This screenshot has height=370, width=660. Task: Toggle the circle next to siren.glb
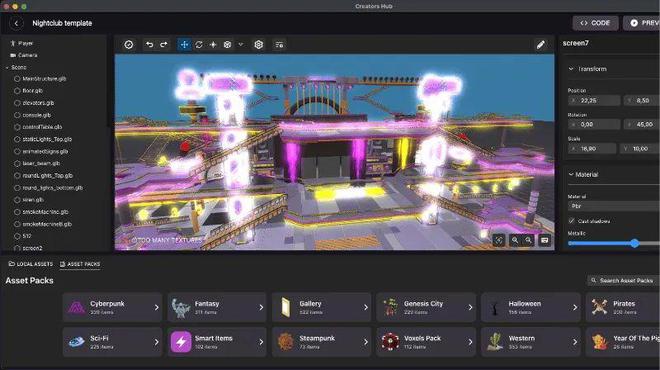17,200
